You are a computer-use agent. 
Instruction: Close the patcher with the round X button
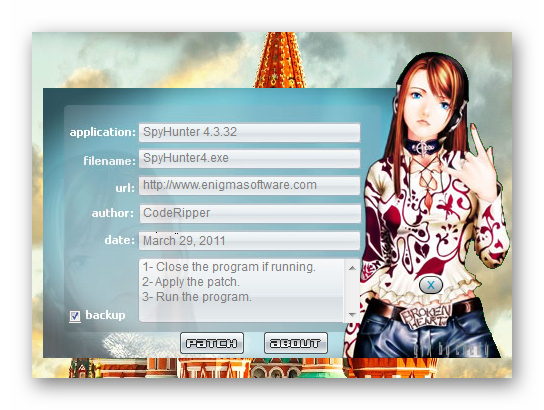[431, 285]
